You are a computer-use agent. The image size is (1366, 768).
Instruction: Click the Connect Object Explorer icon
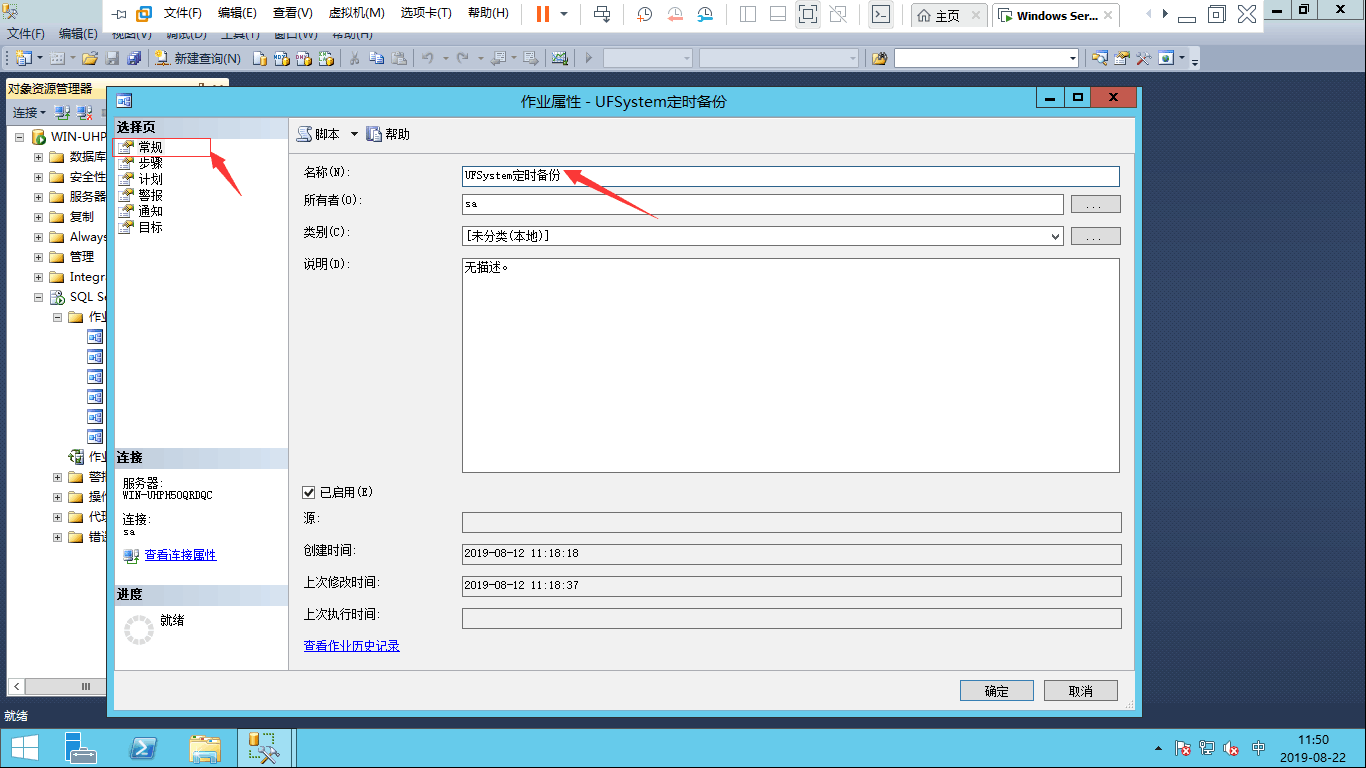click(62, 112)
